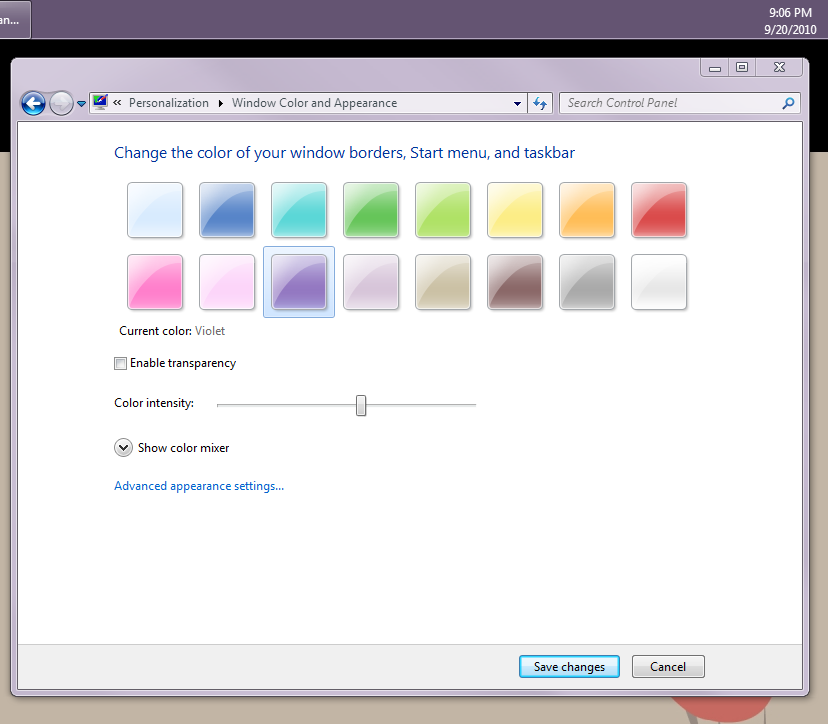Click Personalization in the breadcrumb
The width and height of the screenshot is (828, 724).
coord(168,103)
